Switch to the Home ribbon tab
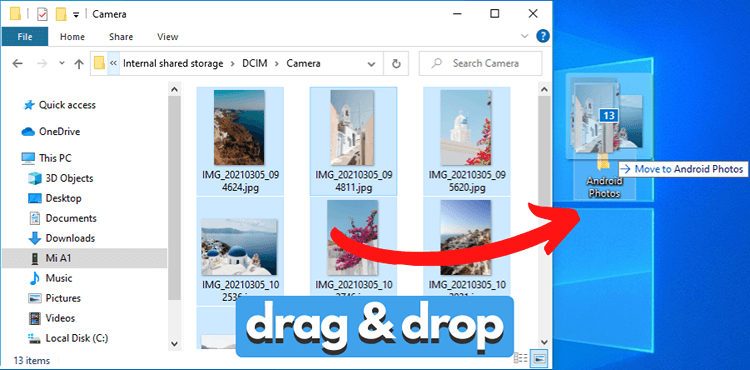750x370 pixels. coord(72,37)
